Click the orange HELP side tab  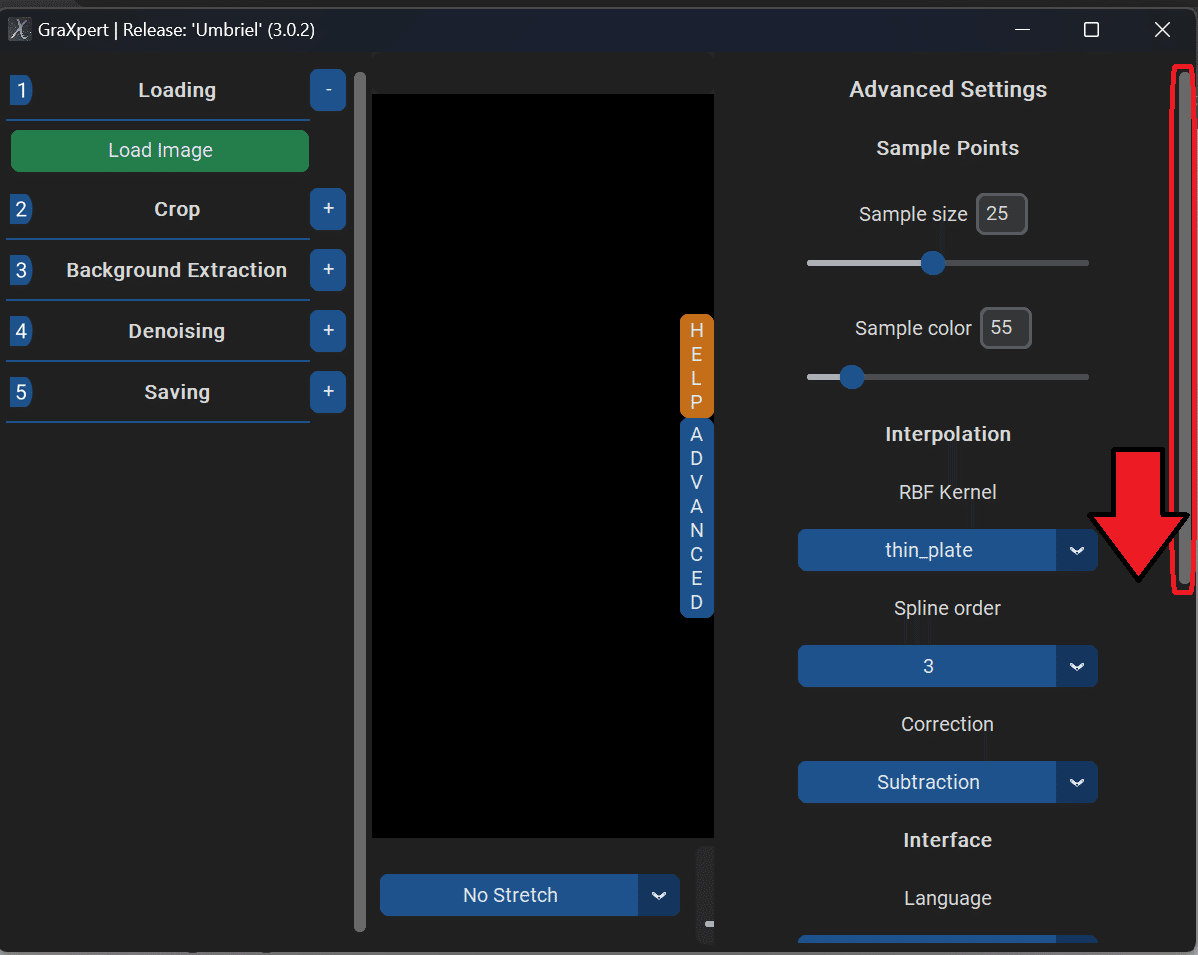point(697,366)
